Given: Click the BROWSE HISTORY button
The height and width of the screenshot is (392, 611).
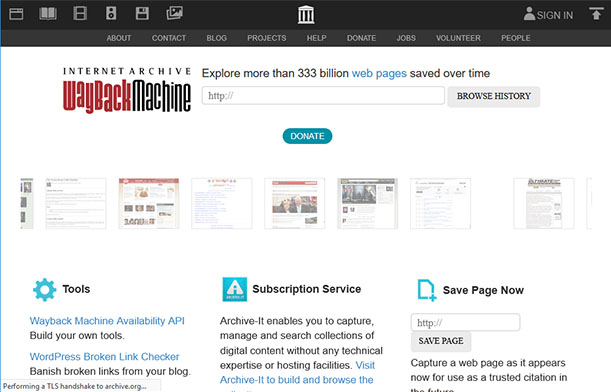Looking at the screenshot, I should tap(494, 96).
